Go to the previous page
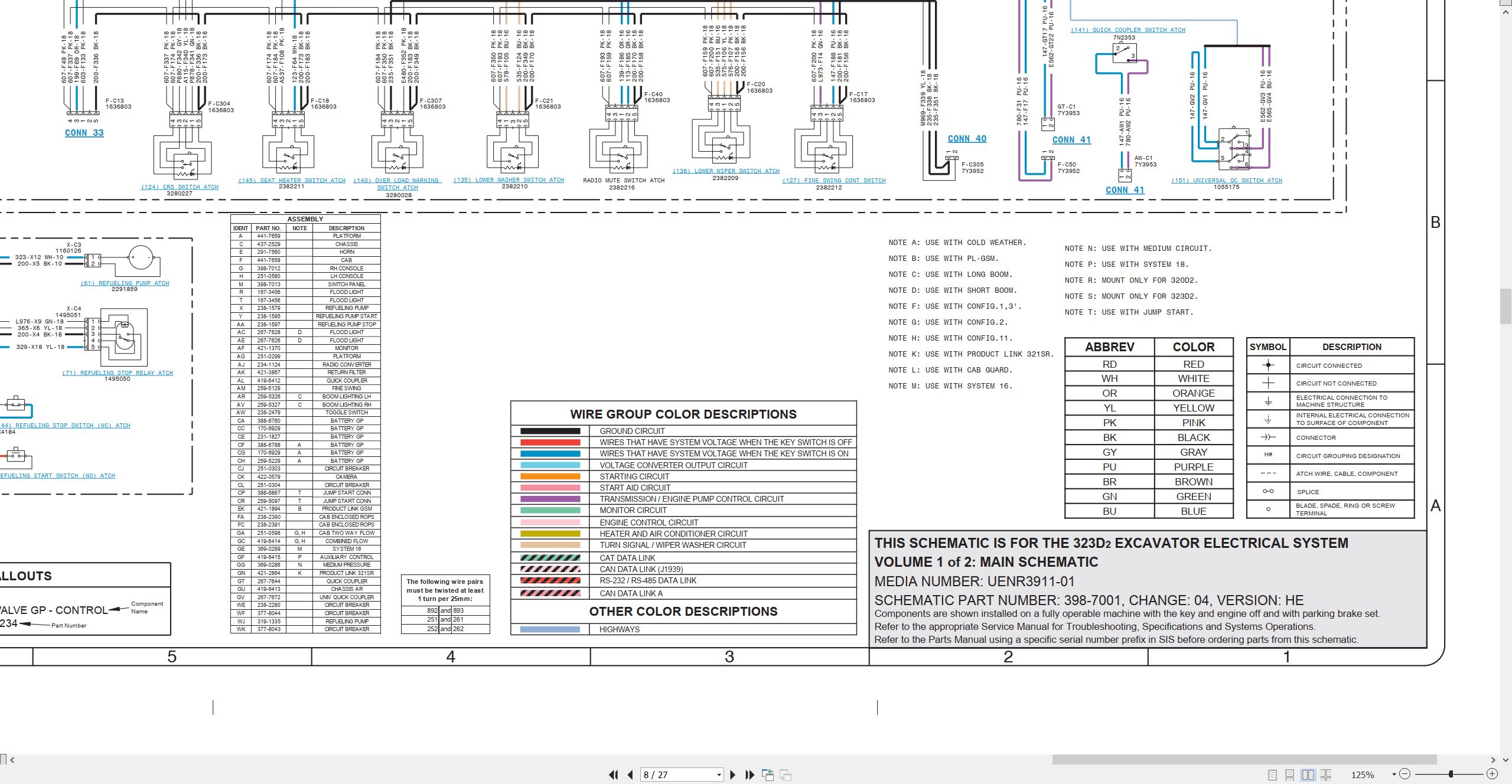The image size is (1512, 784). click(630, 775)
